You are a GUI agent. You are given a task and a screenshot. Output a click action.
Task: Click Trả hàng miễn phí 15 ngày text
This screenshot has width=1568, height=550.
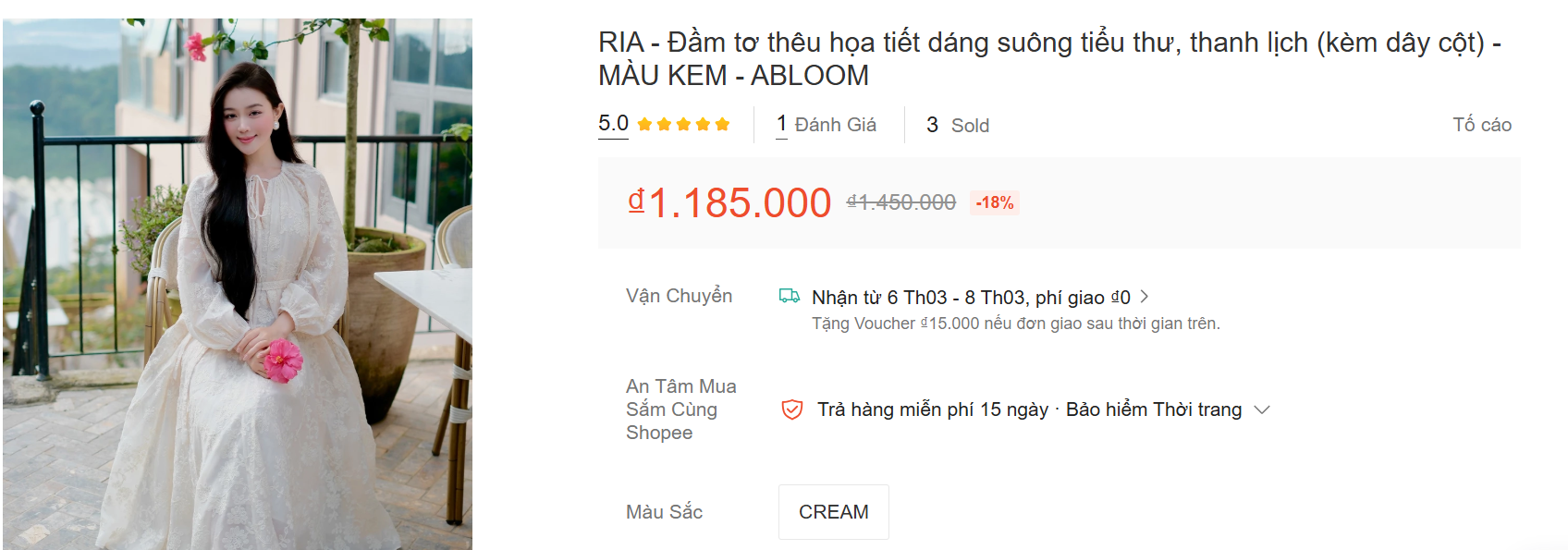[932, 409]
